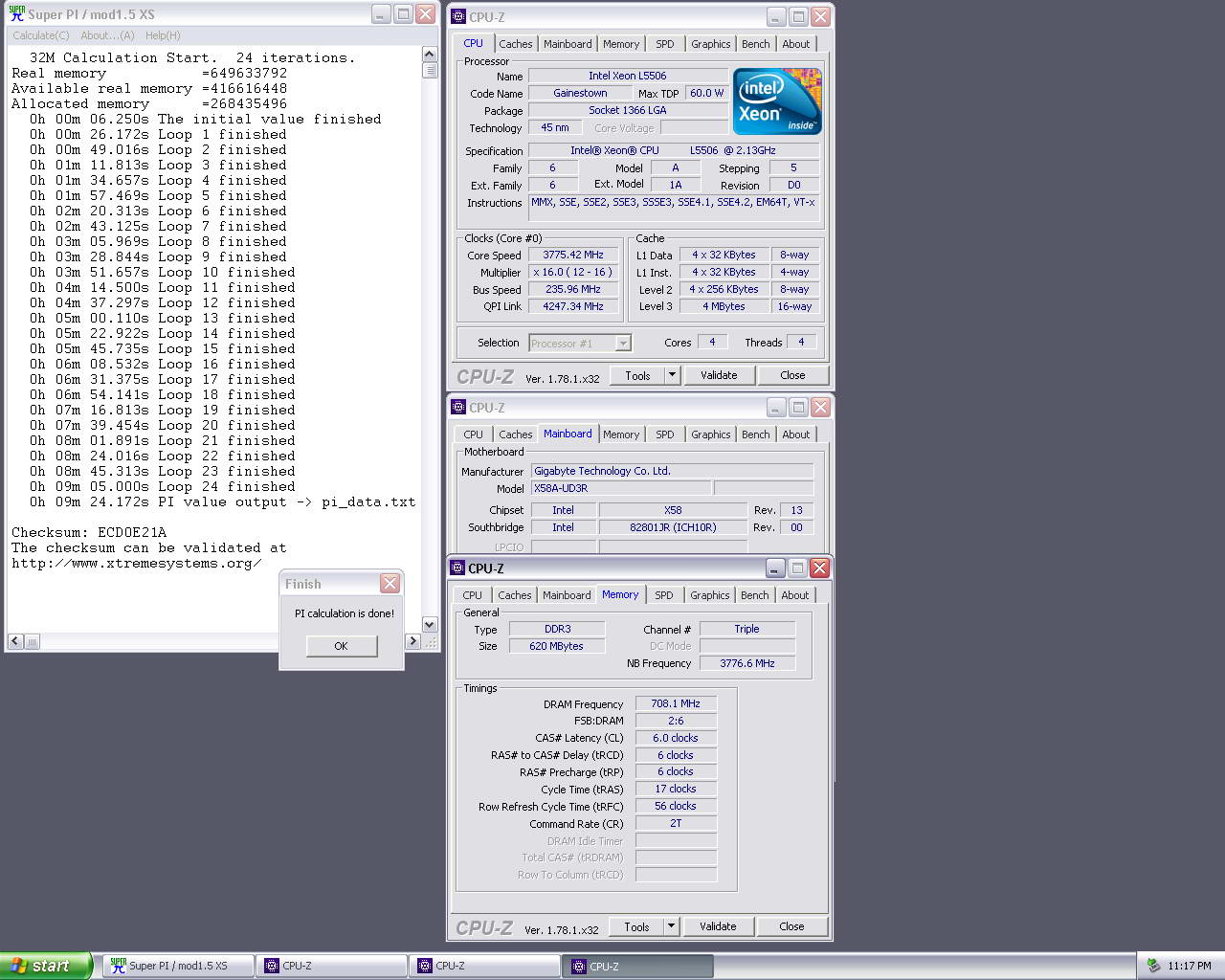Click the Checksum: ECD0E21A line
Viewport: 1225px width, 980px height.
pos(89,532)
